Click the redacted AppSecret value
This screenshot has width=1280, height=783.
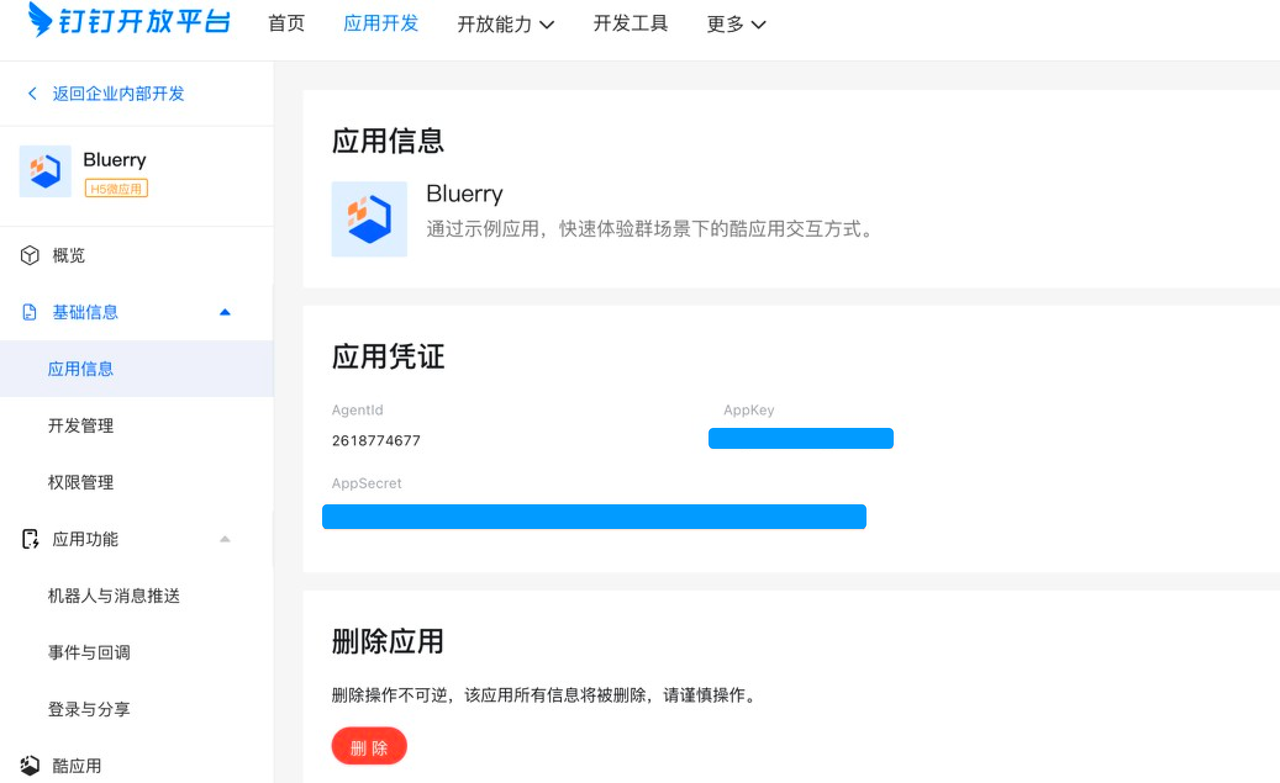594,516
